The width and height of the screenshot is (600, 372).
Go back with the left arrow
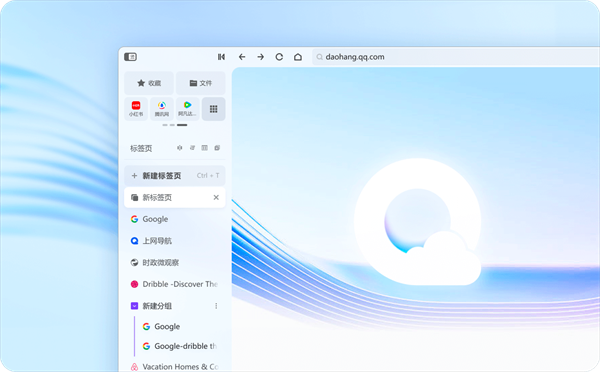click(242, 57)
